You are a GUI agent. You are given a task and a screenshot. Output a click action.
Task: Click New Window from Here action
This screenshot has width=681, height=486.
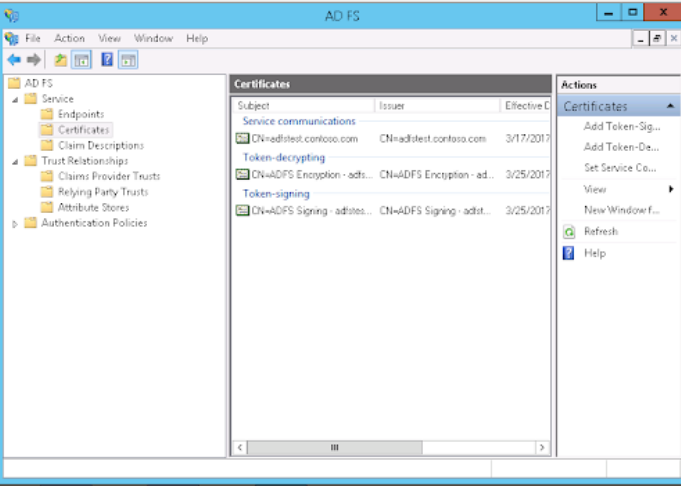pos(621,210)
